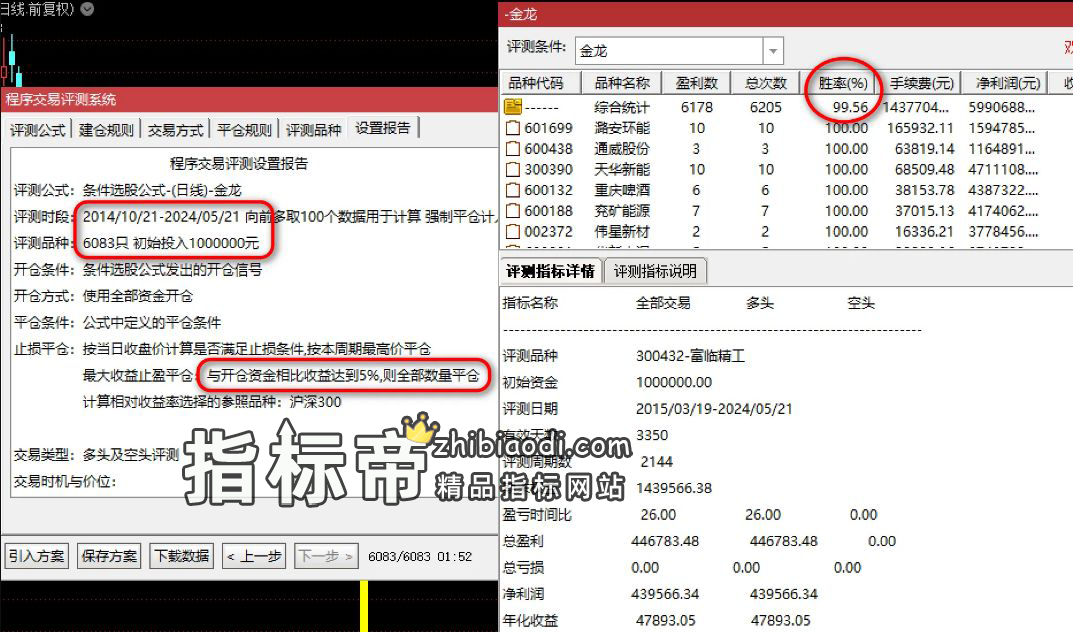Click 评测品种 value 300432-富临精工
The width and height of the screenshot is (1073, 632).
(690, 356)
